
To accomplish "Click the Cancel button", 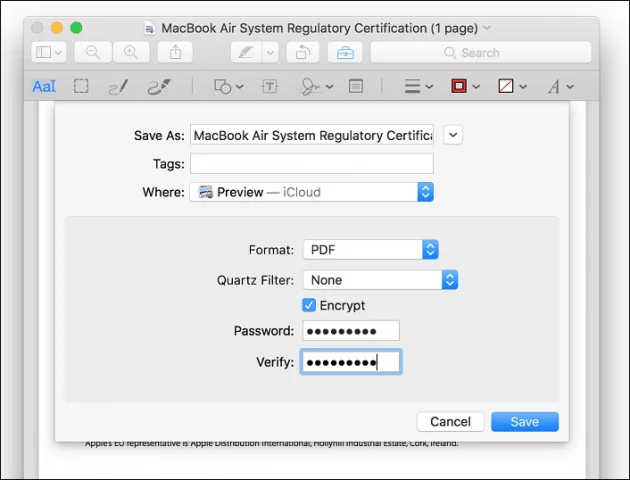I will [x=450, y=421].
